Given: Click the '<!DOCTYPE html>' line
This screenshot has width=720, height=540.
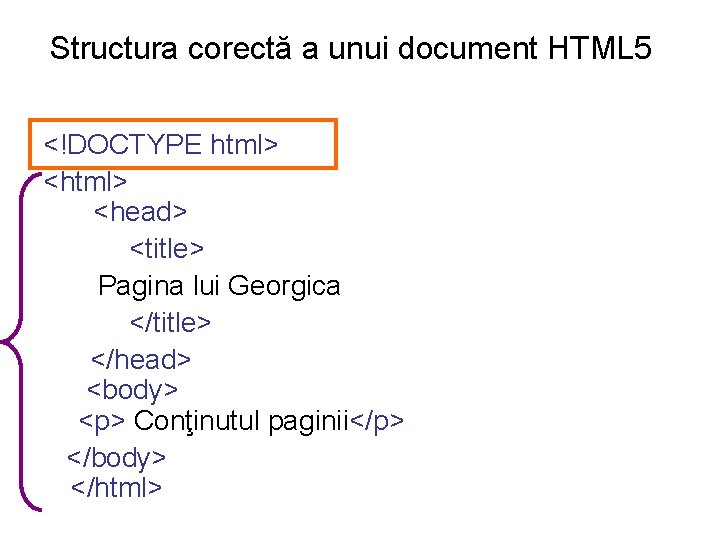Looking at the screenshot, I should tap(161, 144).
